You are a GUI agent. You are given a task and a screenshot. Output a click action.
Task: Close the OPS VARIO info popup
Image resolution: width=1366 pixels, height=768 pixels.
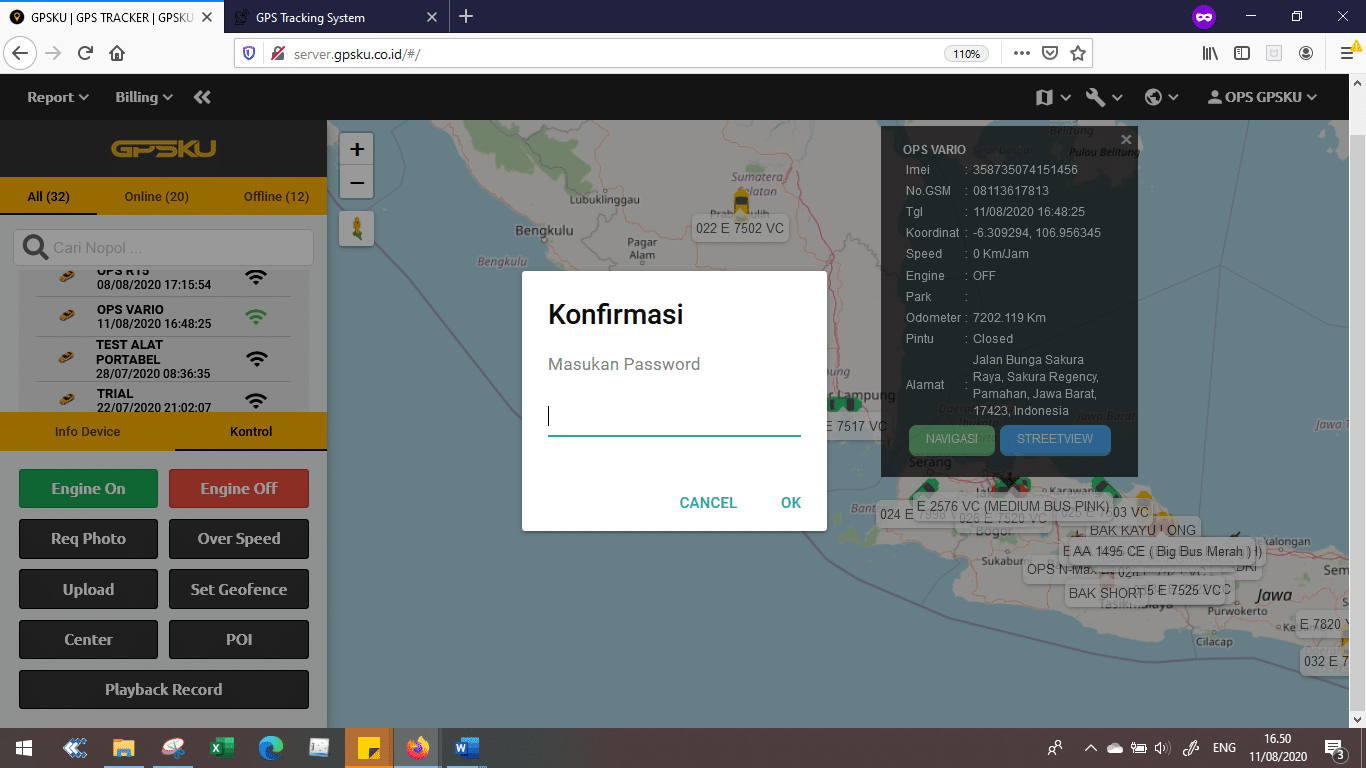[x=1126, y=140]
